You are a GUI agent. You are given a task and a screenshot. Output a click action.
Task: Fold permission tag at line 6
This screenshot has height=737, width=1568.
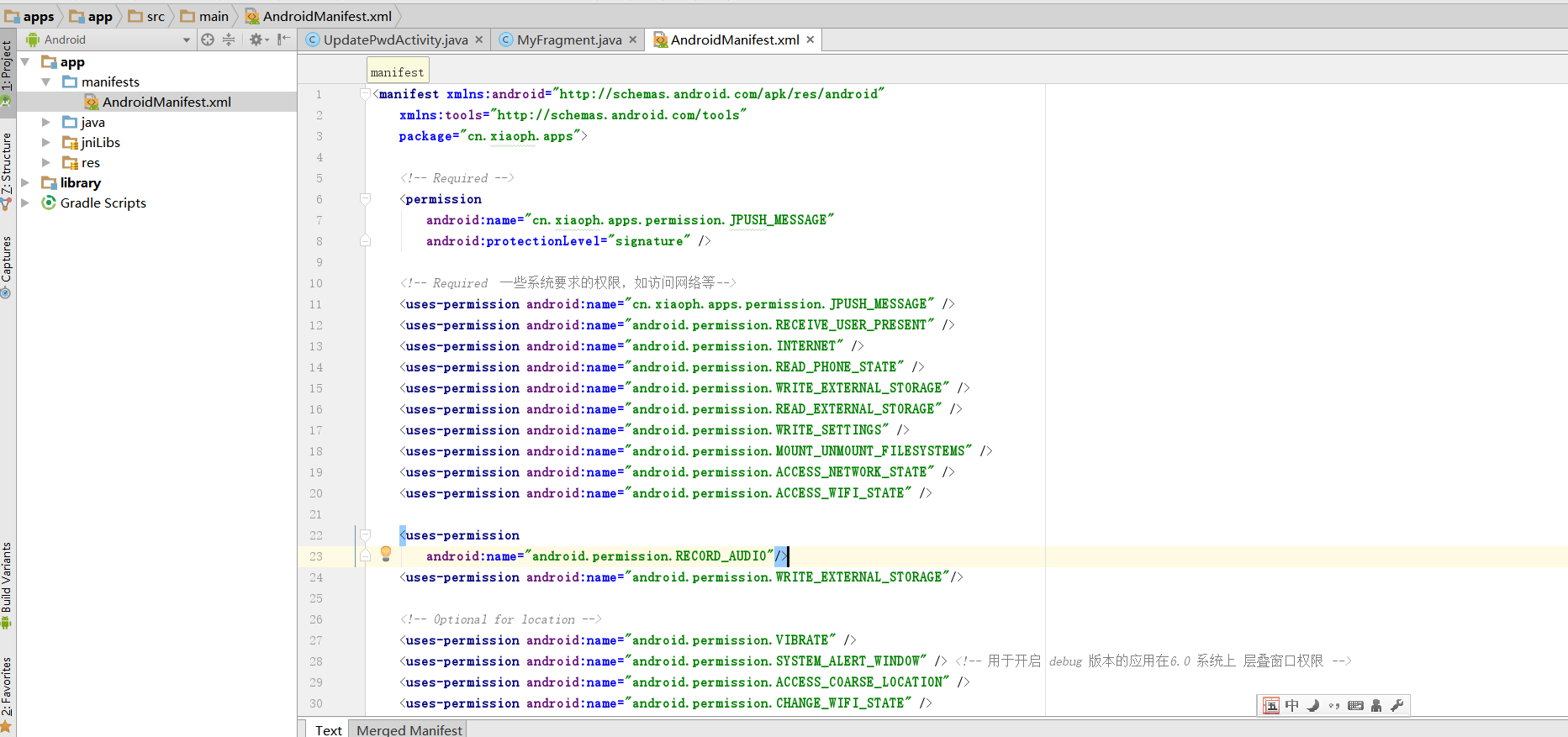coord(366,198)
